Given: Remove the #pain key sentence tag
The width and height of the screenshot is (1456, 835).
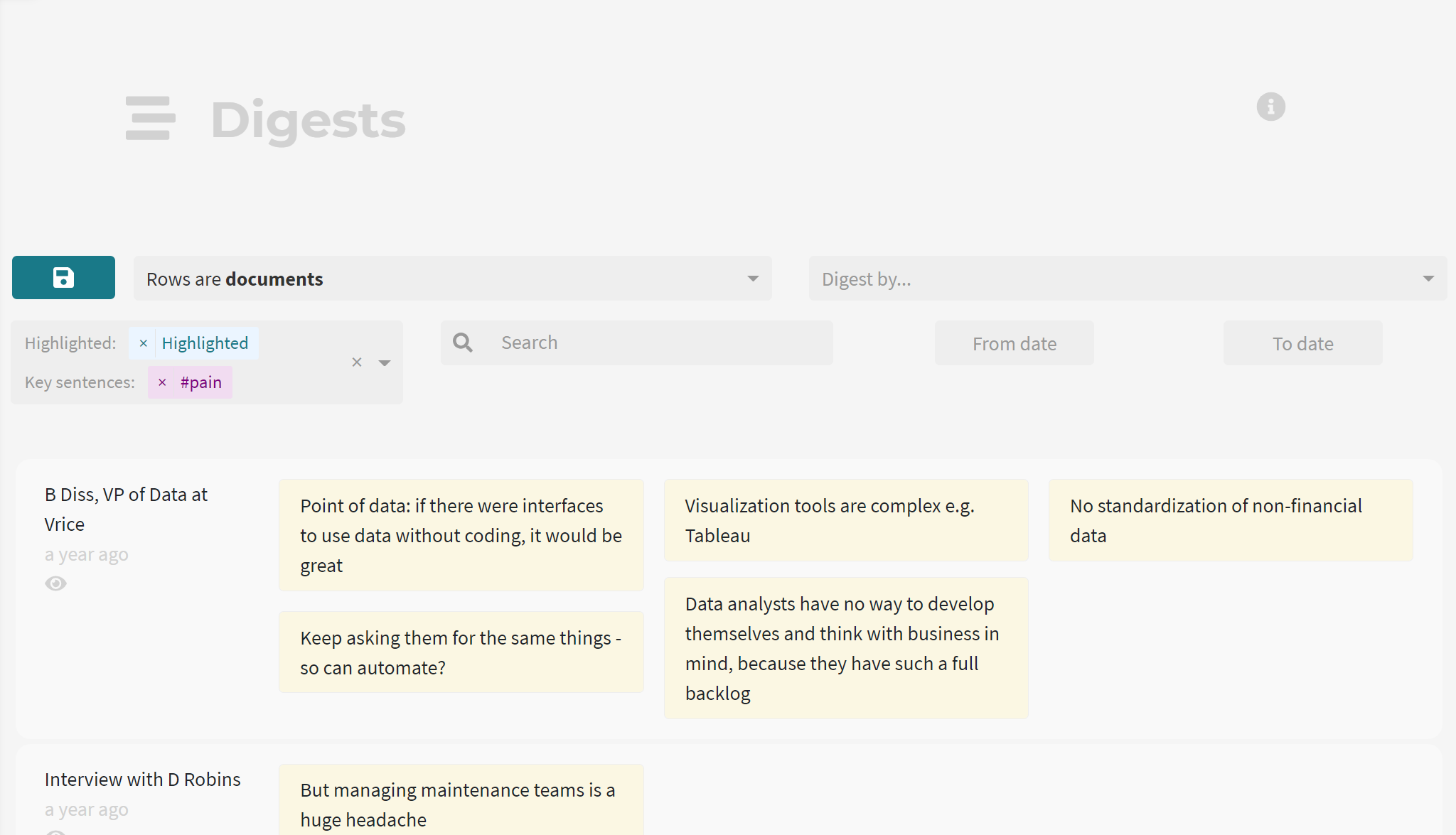Looking at the screenshot, I should [162, 382].
